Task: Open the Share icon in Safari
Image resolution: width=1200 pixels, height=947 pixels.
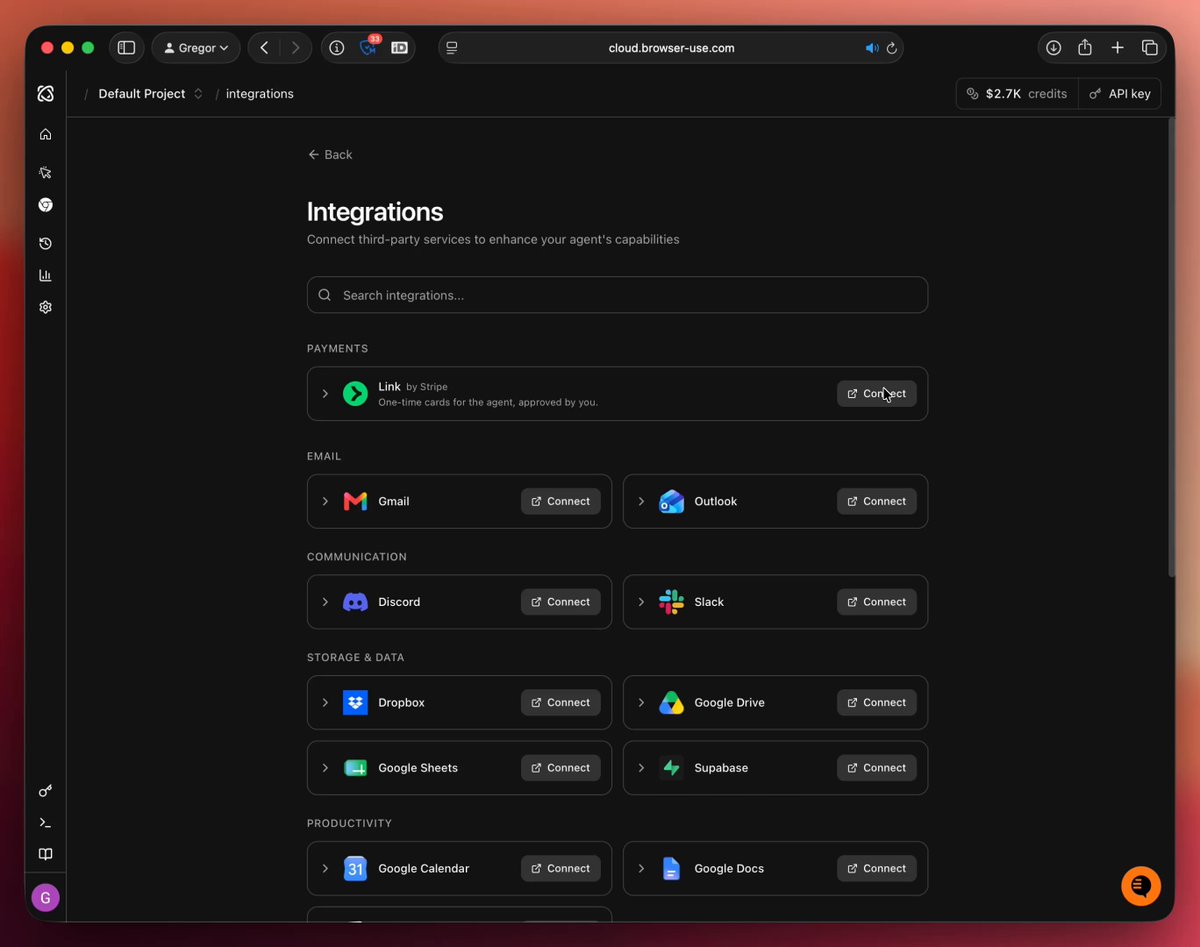Action: (1085, 48)
